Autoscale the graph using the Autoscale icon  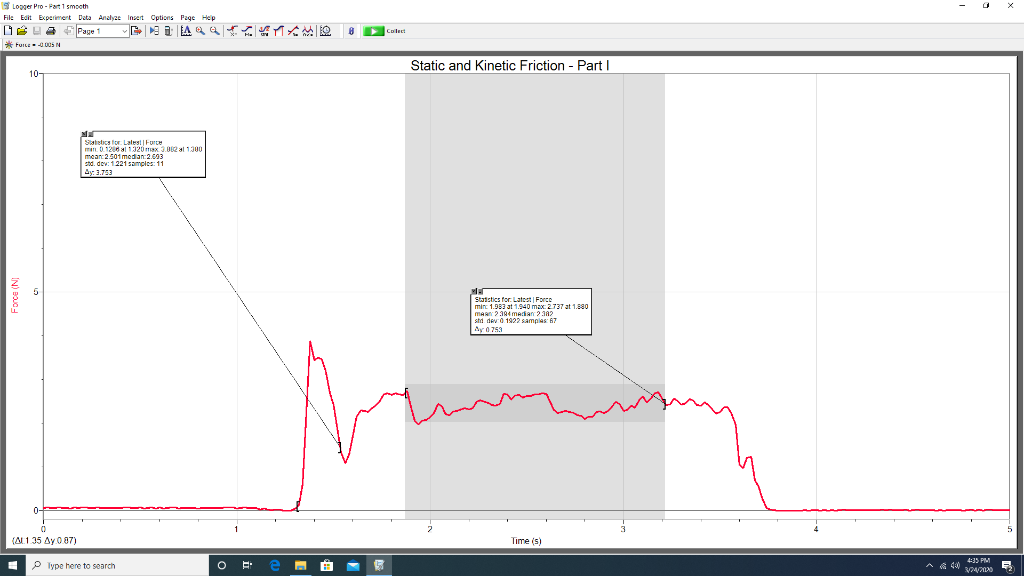pyautogui.click(x=186, y=30)
